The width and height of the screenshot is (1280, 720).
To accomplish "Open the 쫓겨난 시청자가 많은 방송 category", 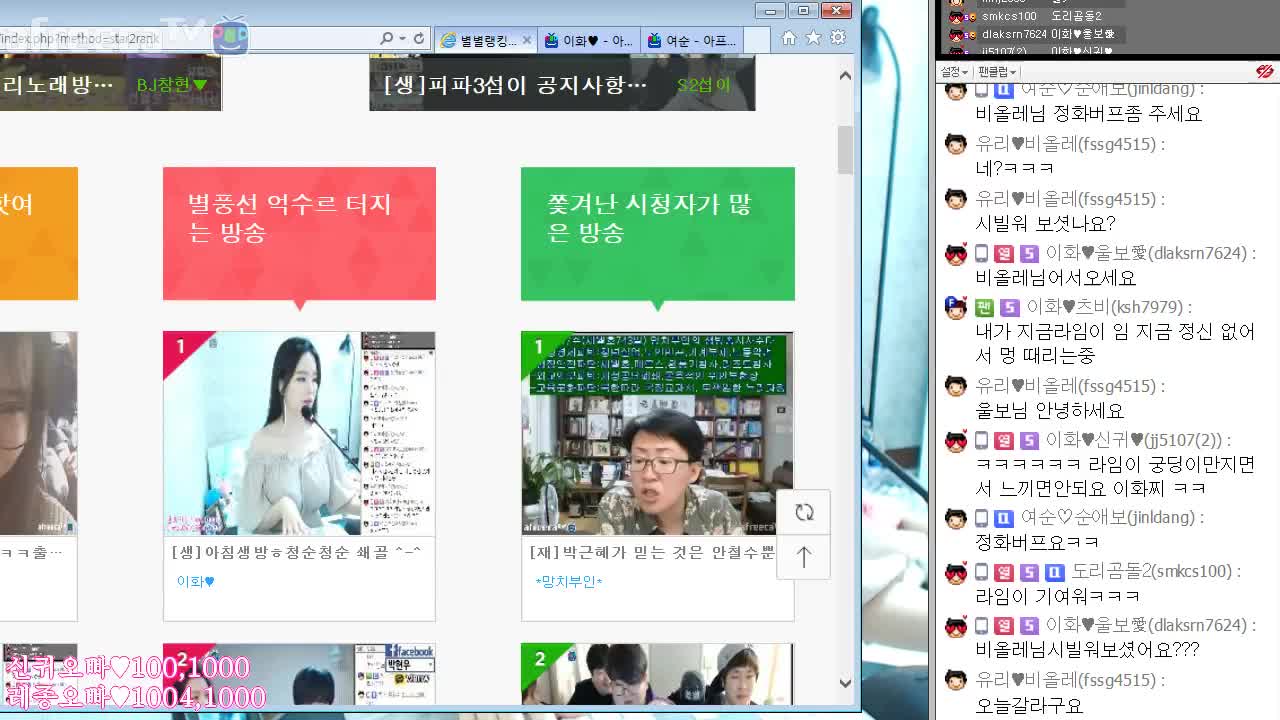I will pyautogui.click(x=658, y=233).
